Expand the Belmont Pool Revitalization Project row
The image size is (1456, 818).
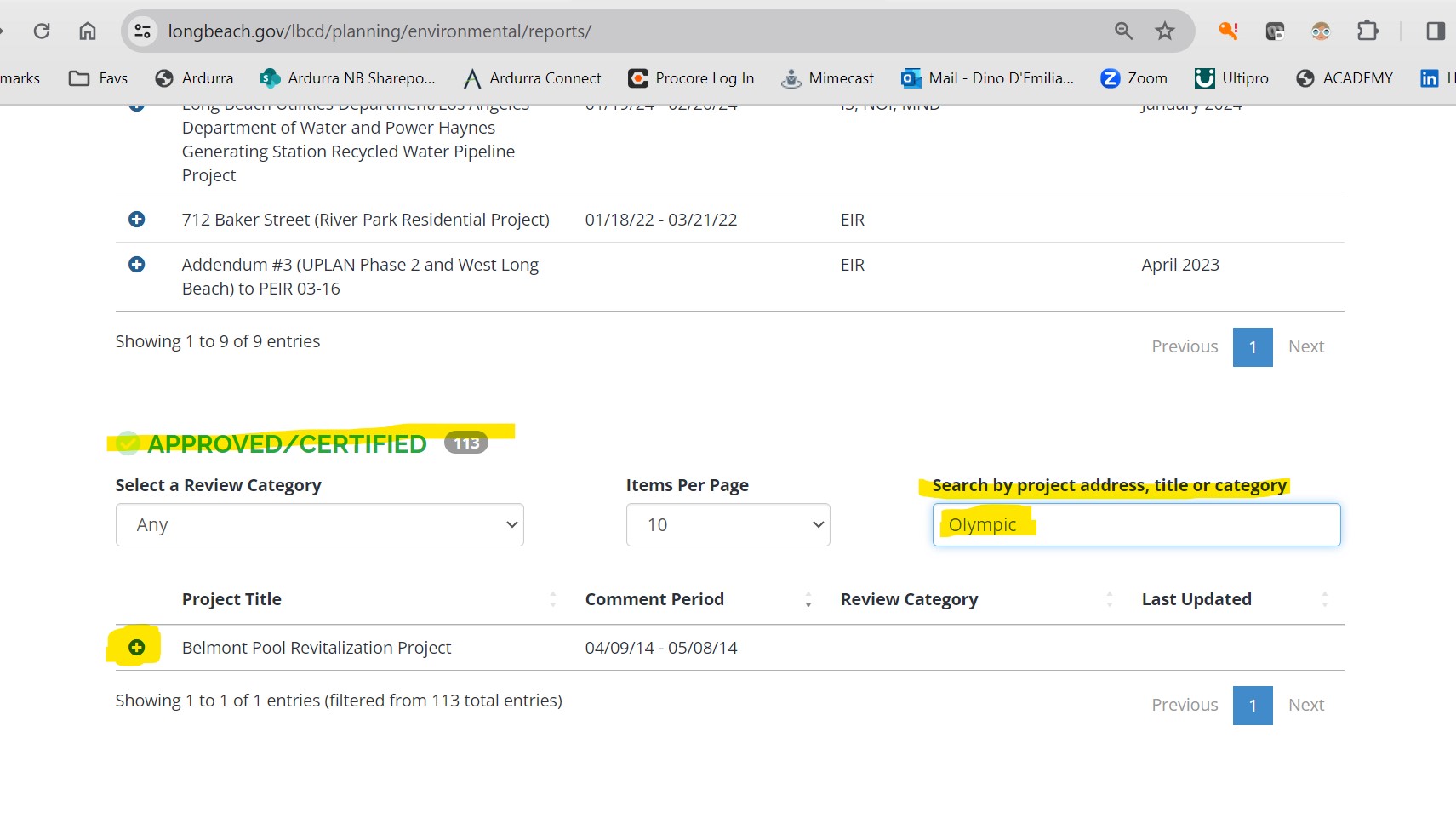(136, 648)
